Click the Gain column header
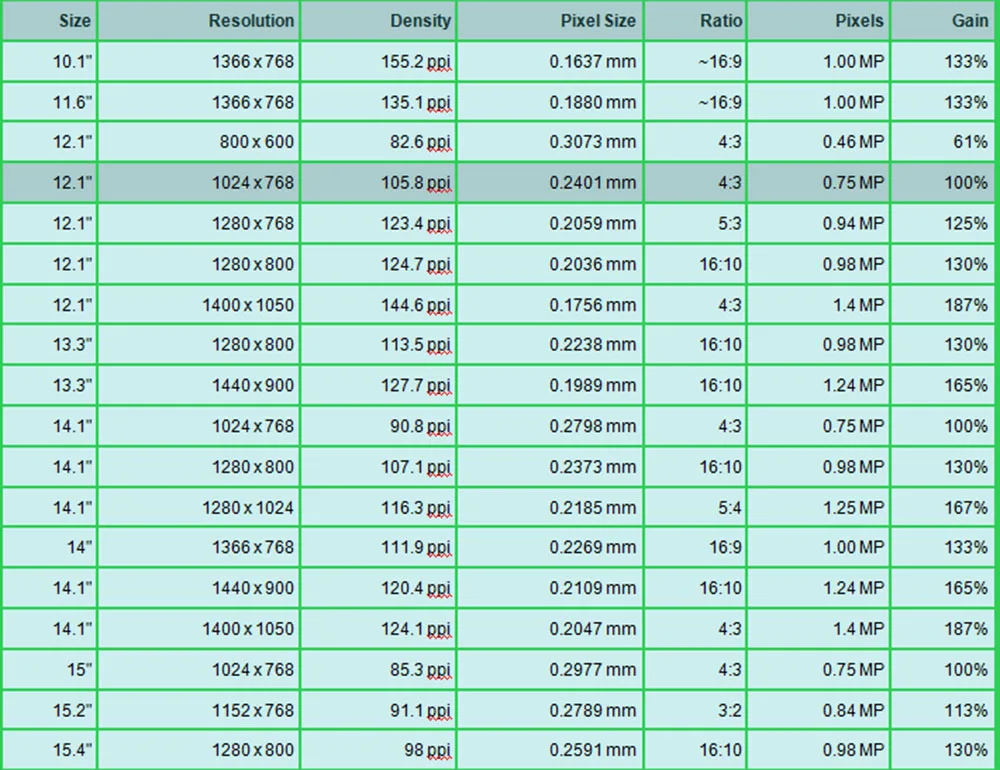 [945, 21]
